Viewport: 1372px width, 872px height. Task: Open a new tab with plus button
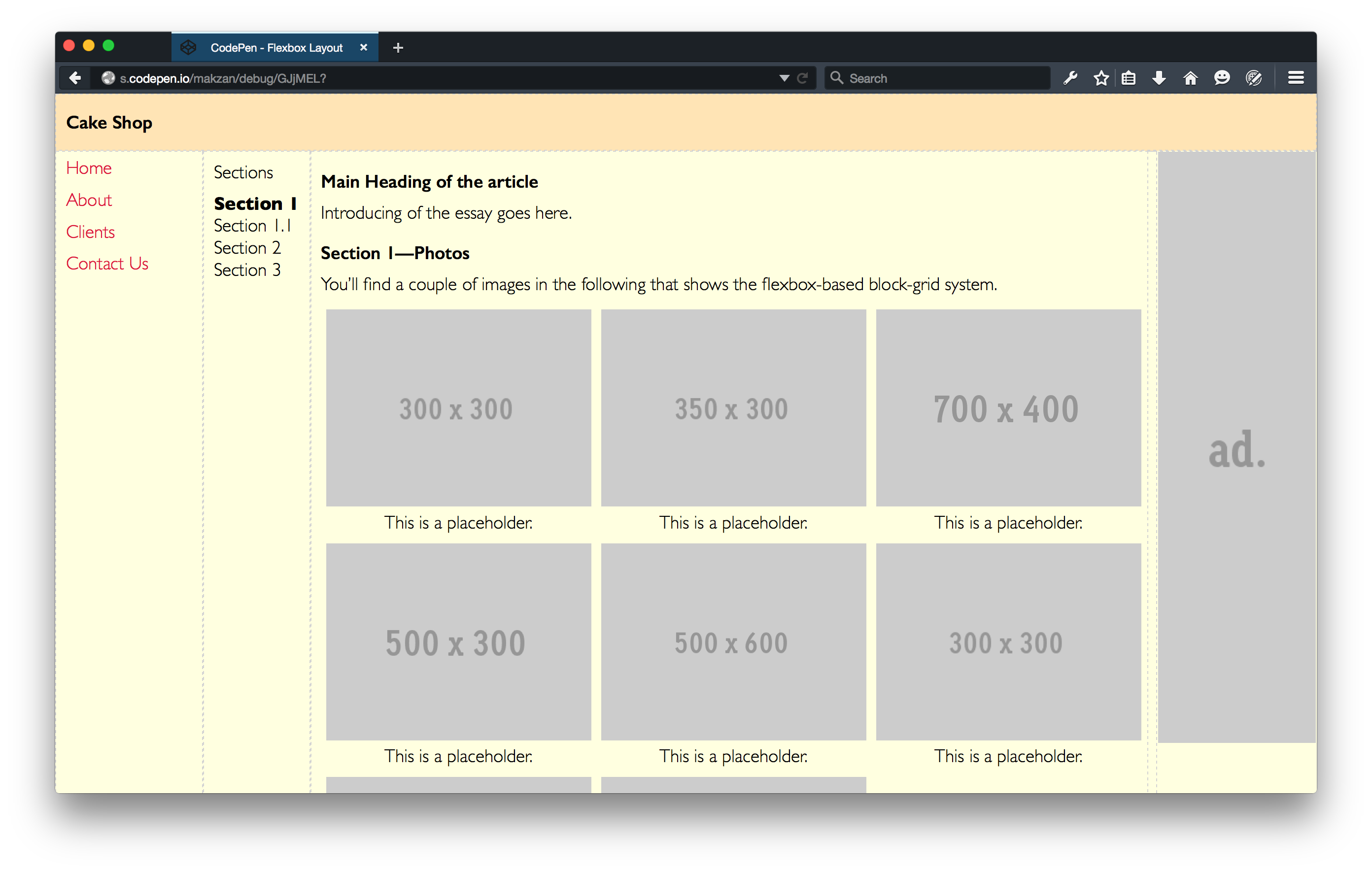pyautogui.click(x=398, y=48)
